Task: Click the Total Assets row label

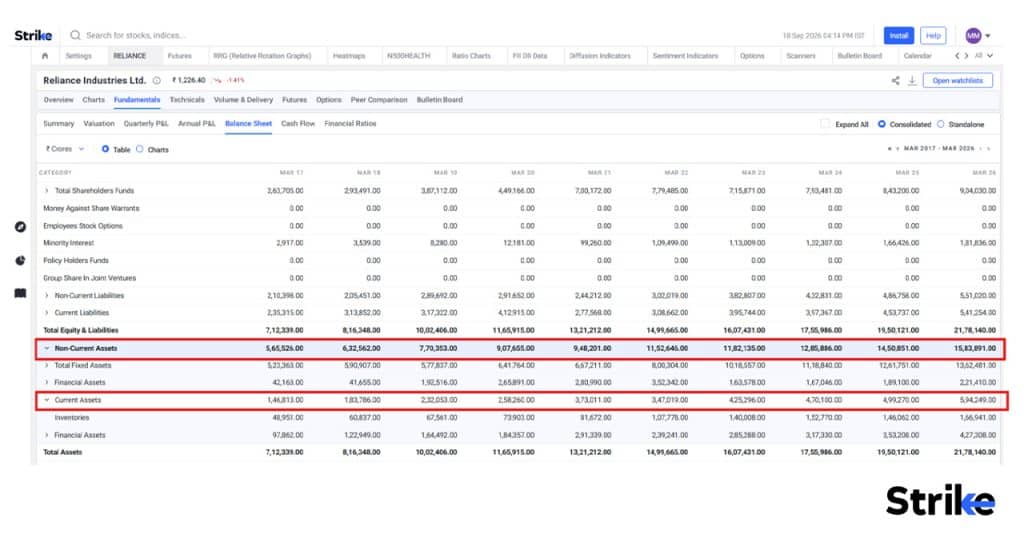Action: click(63, 452)
